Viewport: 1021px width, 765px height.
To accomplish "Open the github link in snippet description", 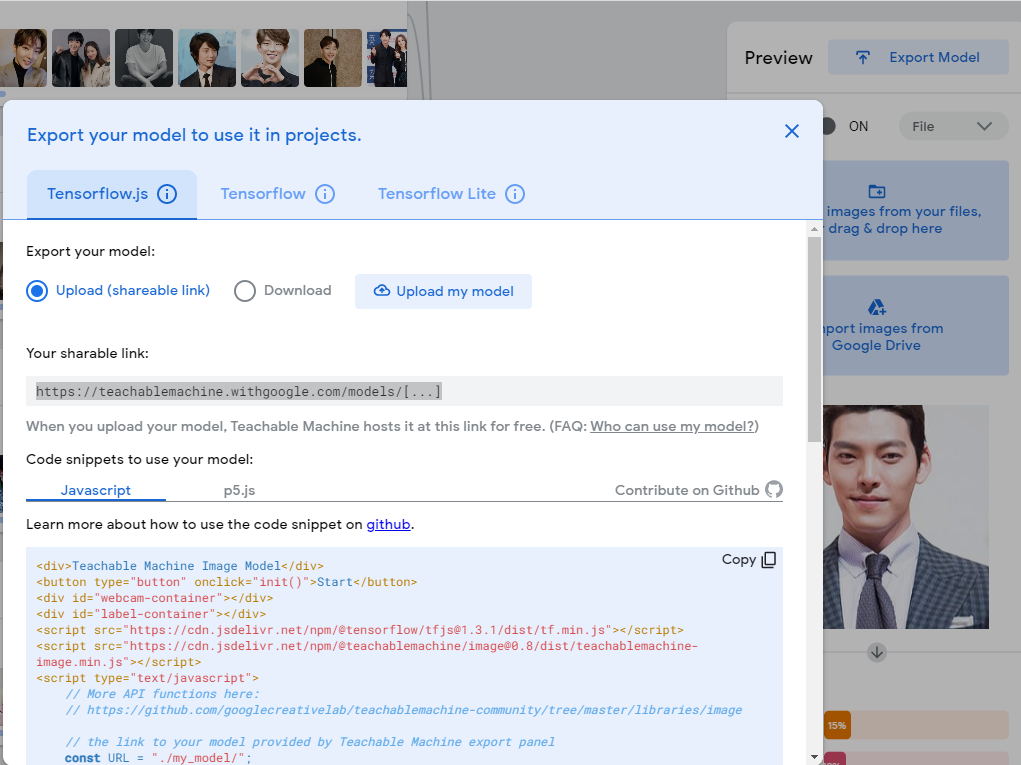I will [388, 525].
